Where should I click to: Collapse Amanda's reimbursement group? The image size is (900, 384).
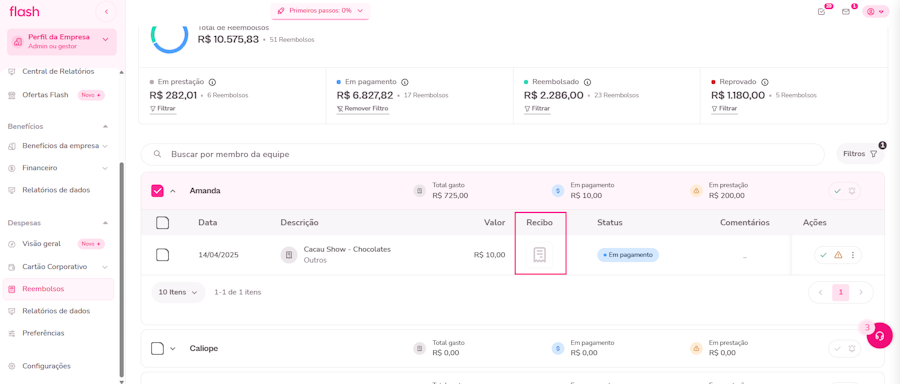[173, 191]
